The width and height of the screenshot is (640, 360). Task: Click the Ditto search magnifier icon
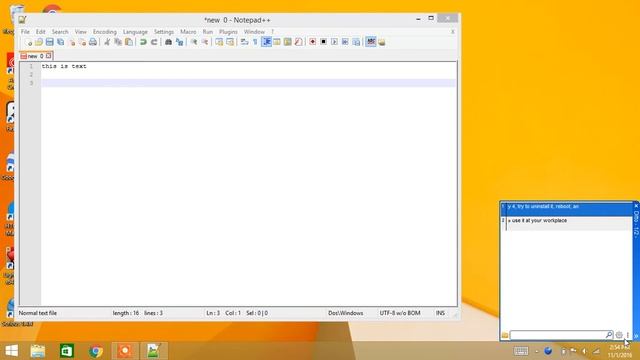[x=609, y=335]
